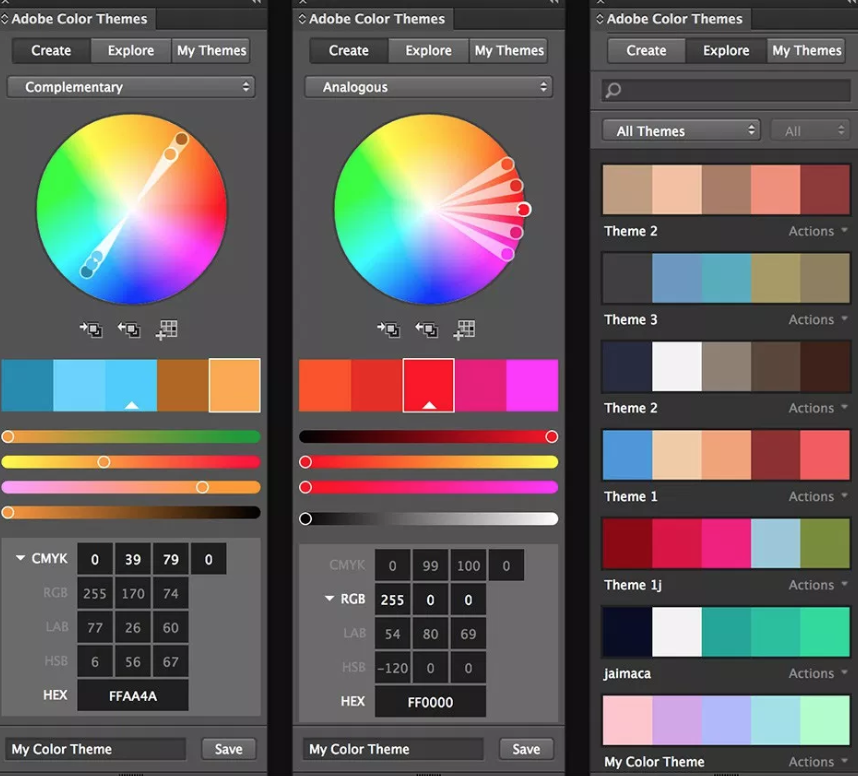The width and height of the screenshot is (858, 776).
Task: Open Actions menu for Theme 1j
Action: 818,585
